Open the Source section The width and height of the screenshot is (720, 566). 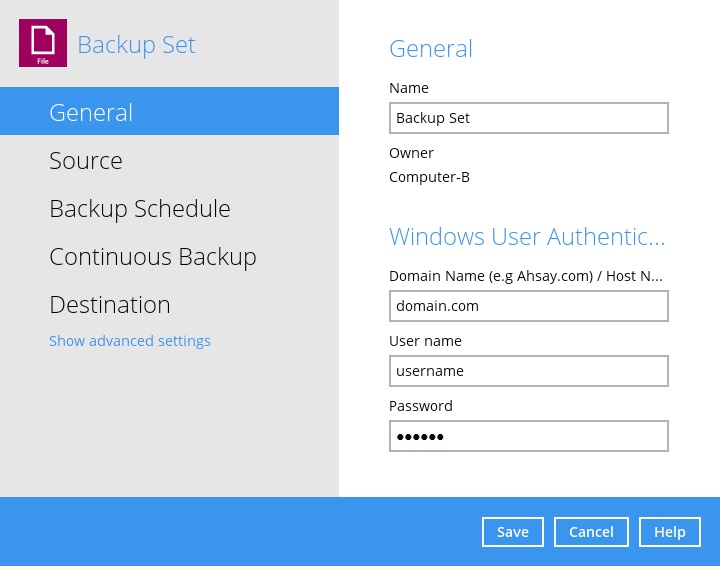click(x=86, y=161)
